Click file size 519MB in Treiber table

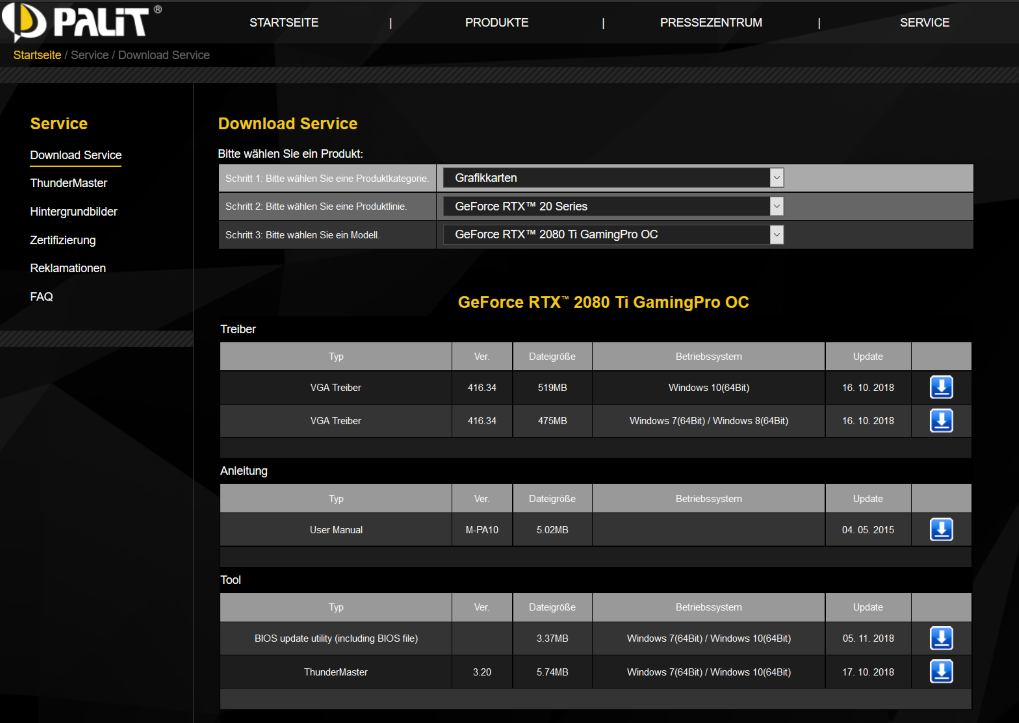coord(552,388)
